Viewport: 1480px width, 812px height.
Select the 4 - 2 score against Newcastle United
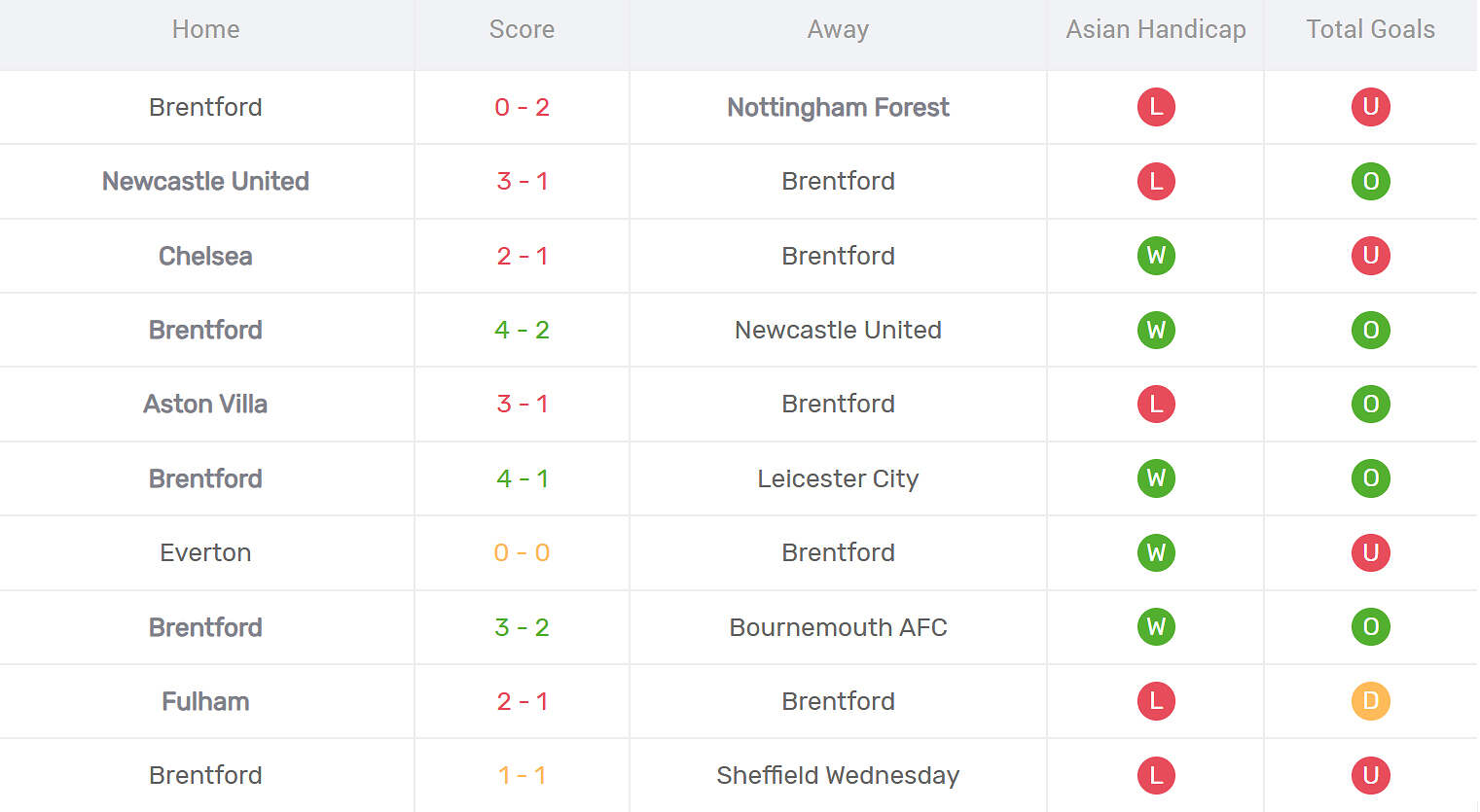(x=522, y=330)
